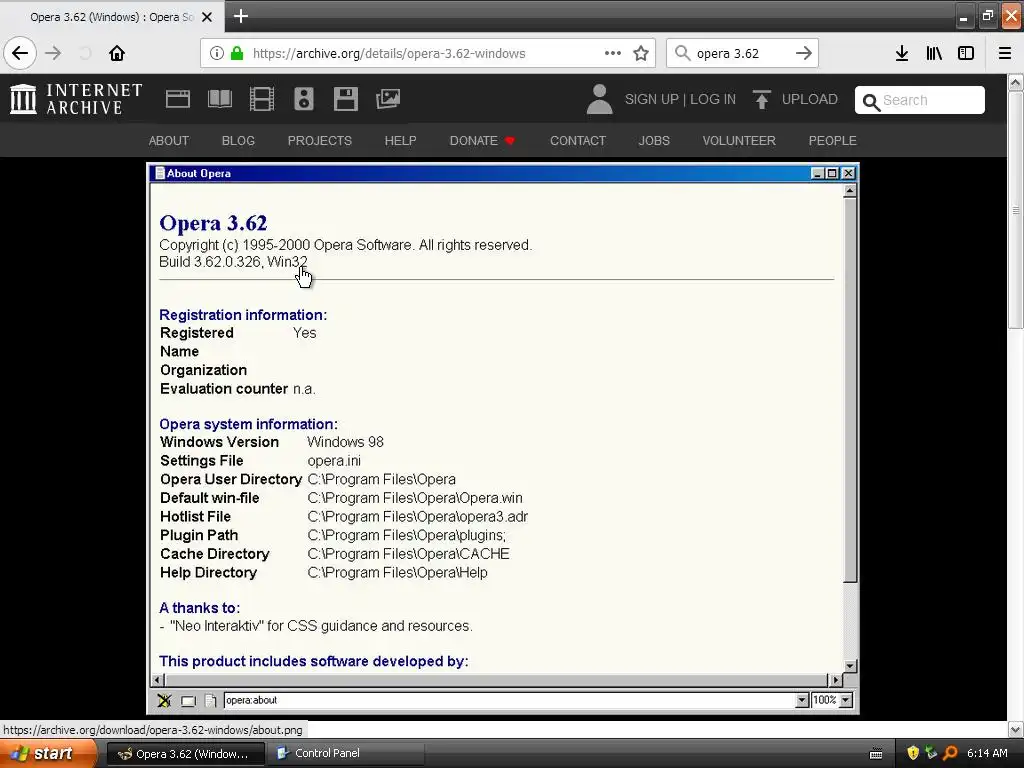Image resolution: width=1024 pixels, height=768 pixels.
Task: Open the Texts book icon
Action: tap(219, 99)
